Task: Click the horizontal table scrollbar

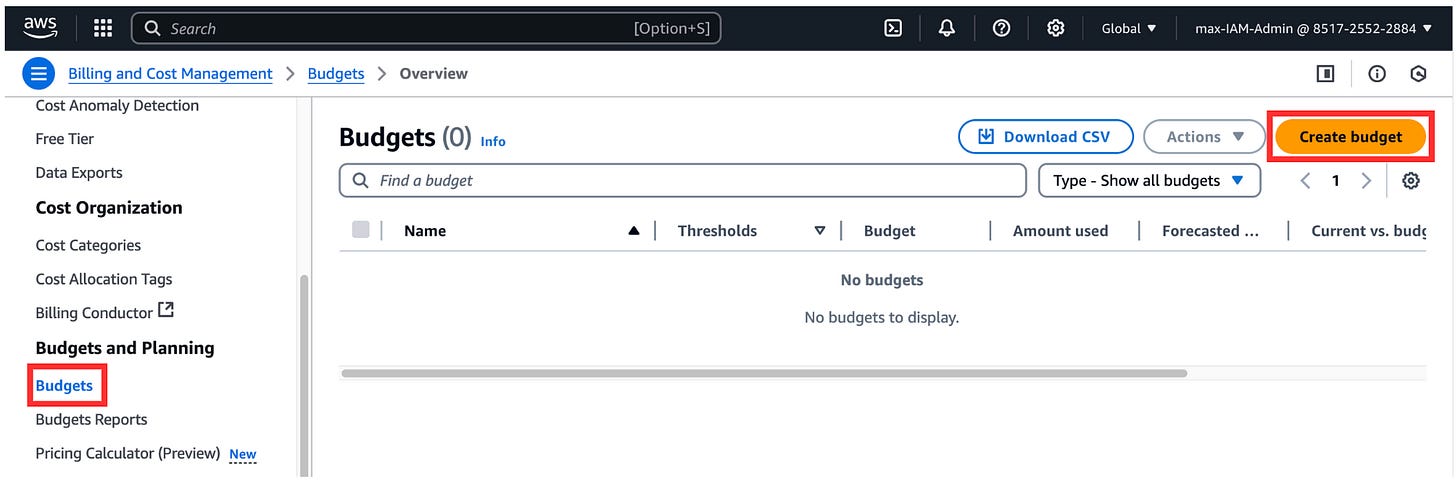Action: (x=764, y=373)
